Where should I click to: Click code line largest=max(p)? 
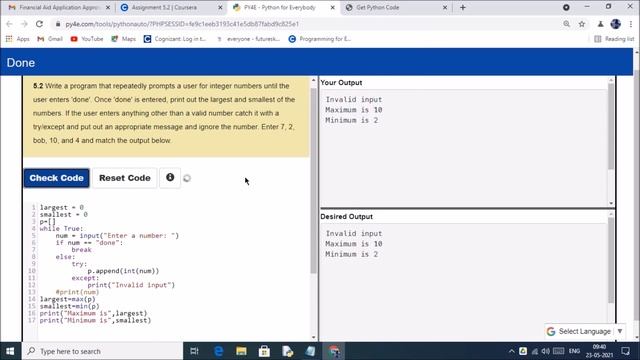67,299
